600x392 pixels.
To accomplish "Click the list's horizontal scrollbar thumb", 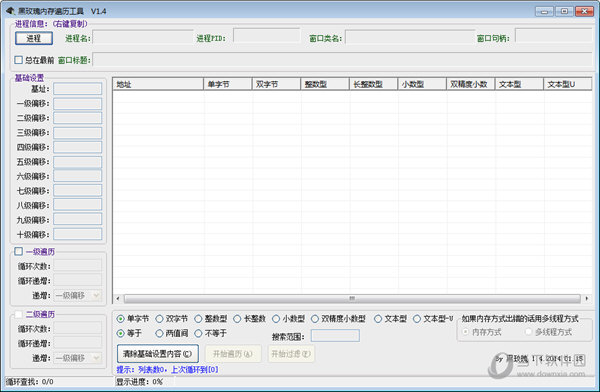I will coord(352,298).
